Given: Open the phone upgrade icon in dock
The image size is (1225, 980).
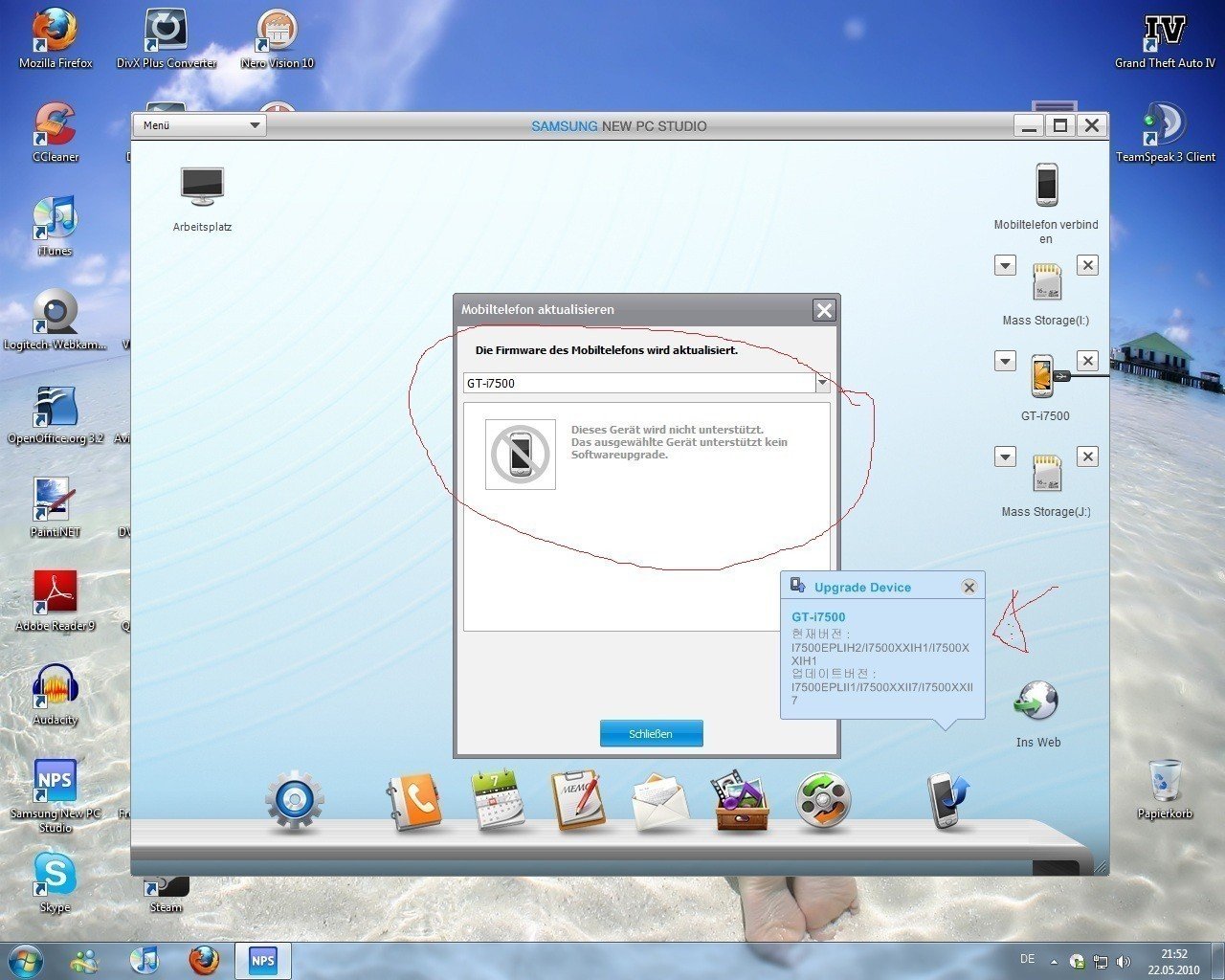Looking at the screenshot, I should pos(947,800).
